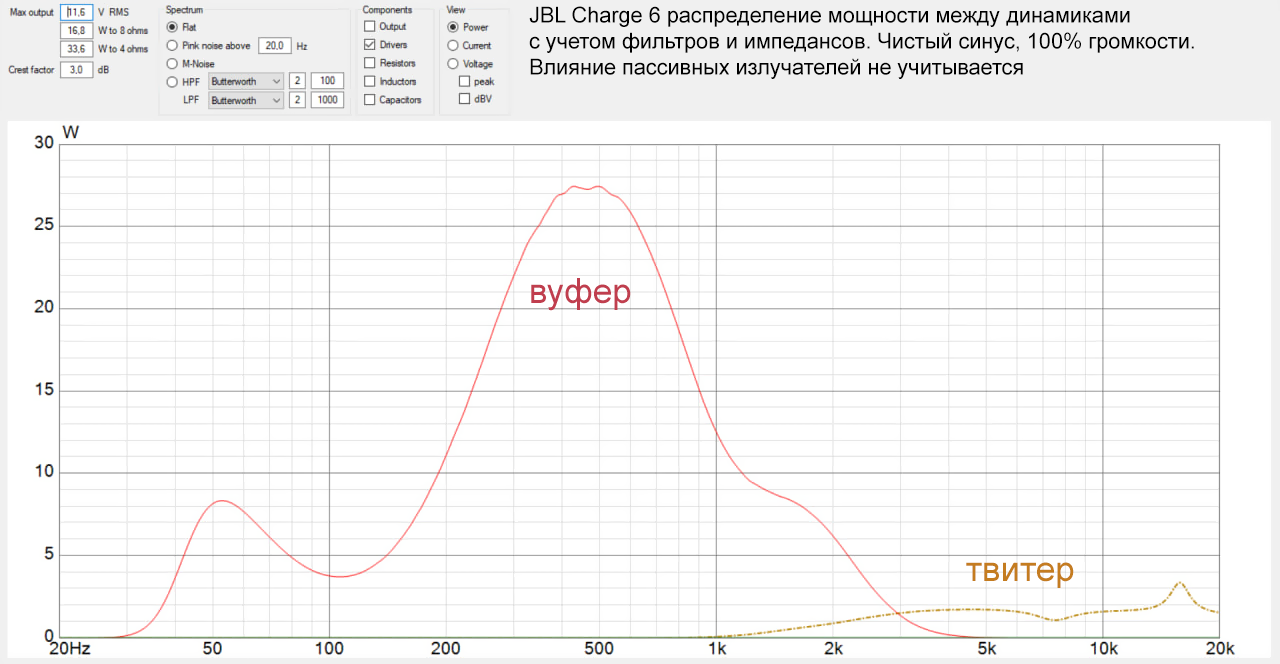Click the 'Spectrum' group heading
The width and height of the screenshot is (1280, 664).
184,9
